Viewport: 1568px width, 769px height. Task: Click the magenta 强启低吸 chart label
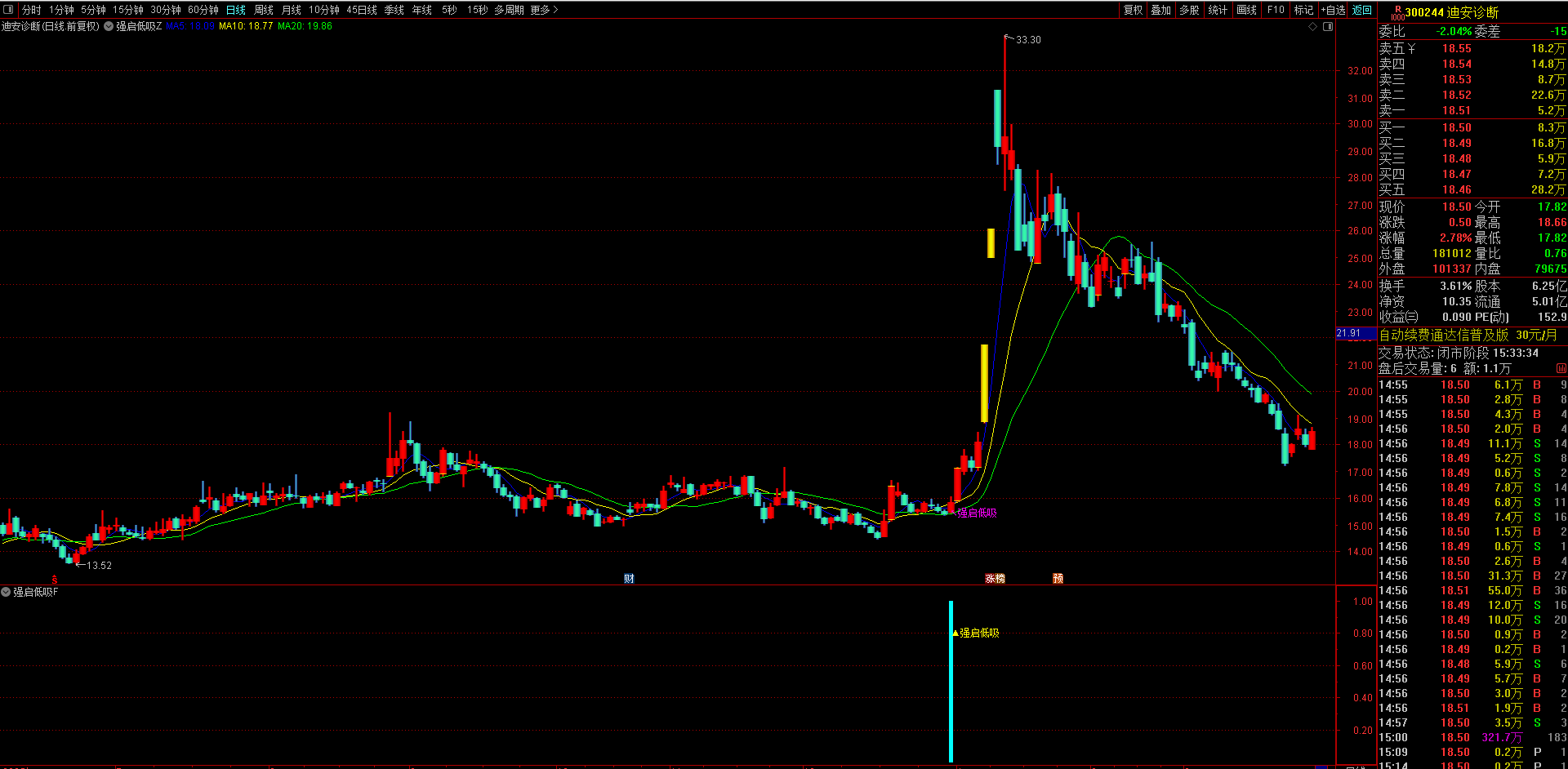click(978, 513)
